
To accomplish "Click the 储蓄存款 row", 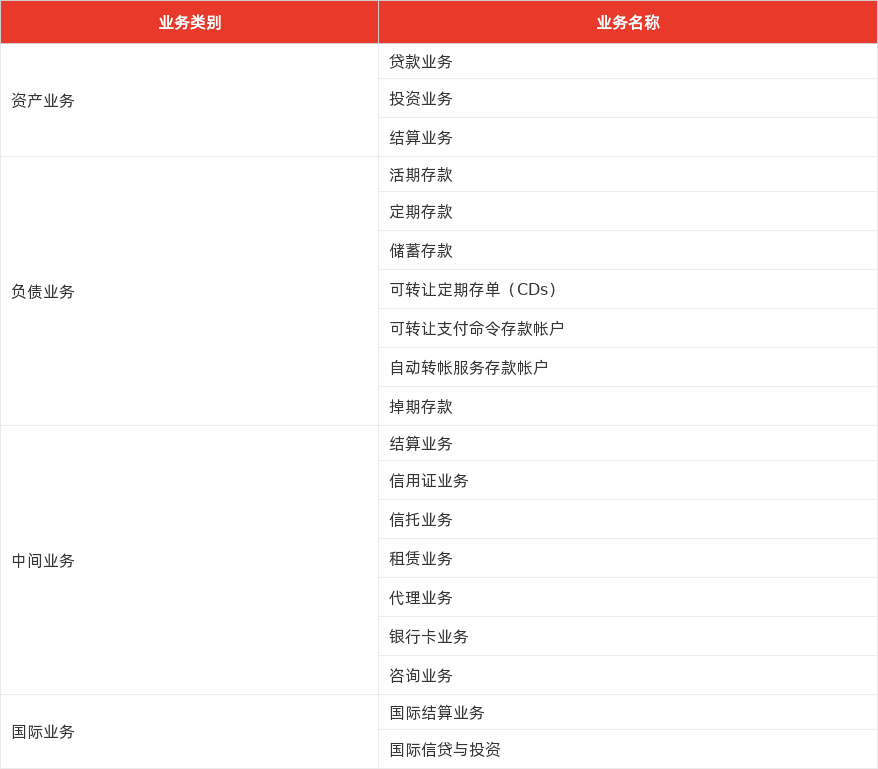I will pos(628,250).
